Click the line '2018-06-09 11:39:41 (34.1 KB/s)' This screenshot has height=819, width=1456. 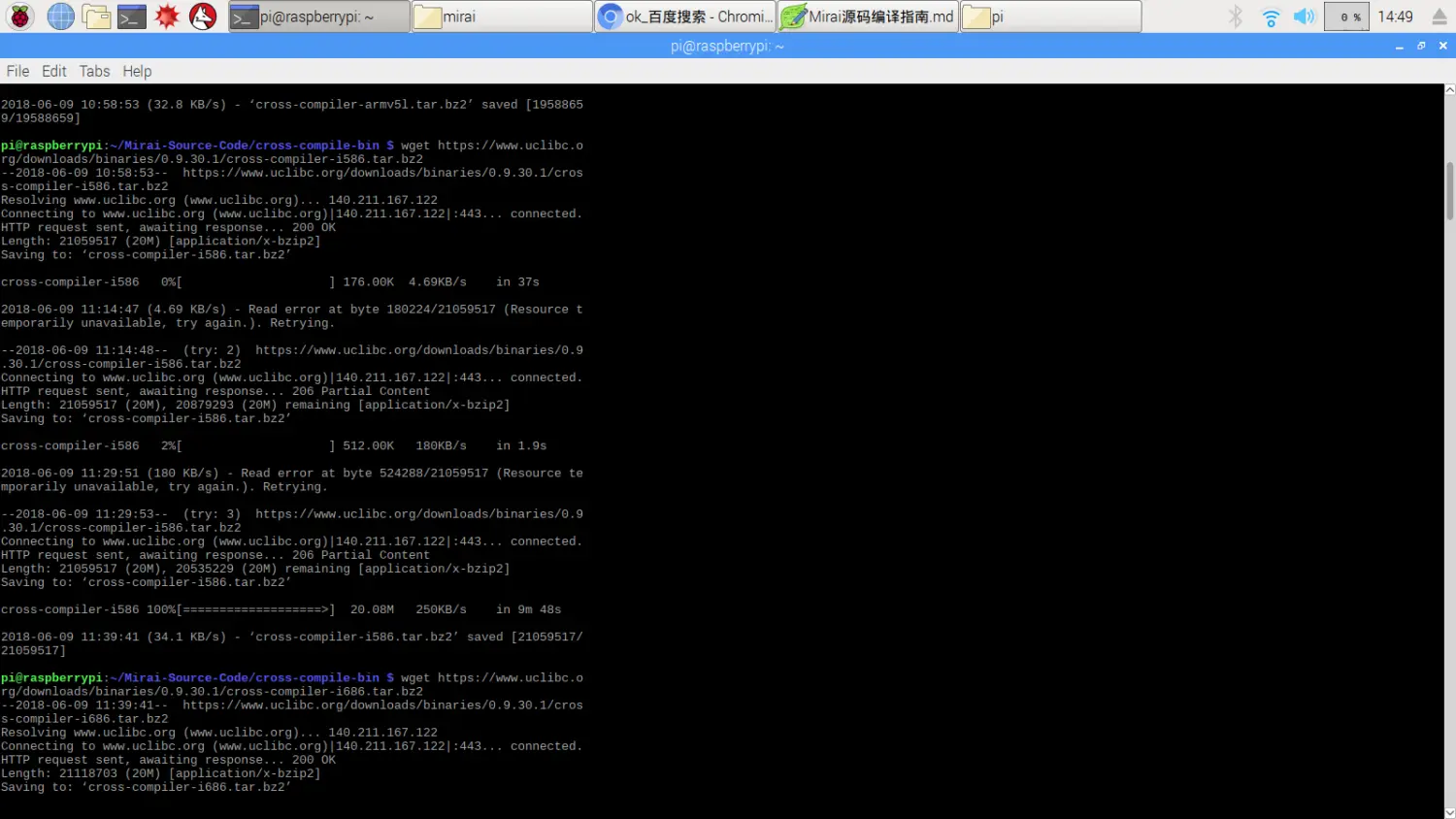coord(292,643)
